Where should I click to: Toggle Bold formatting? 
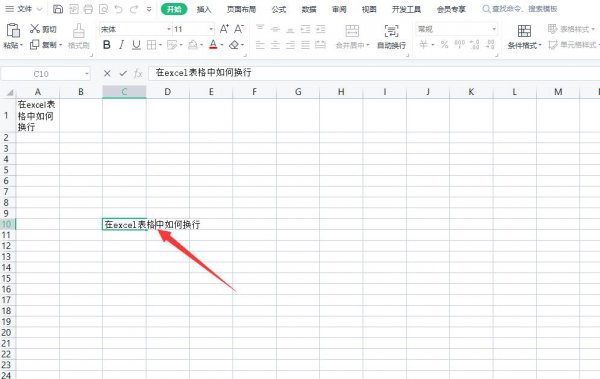[x=107, y=45]
